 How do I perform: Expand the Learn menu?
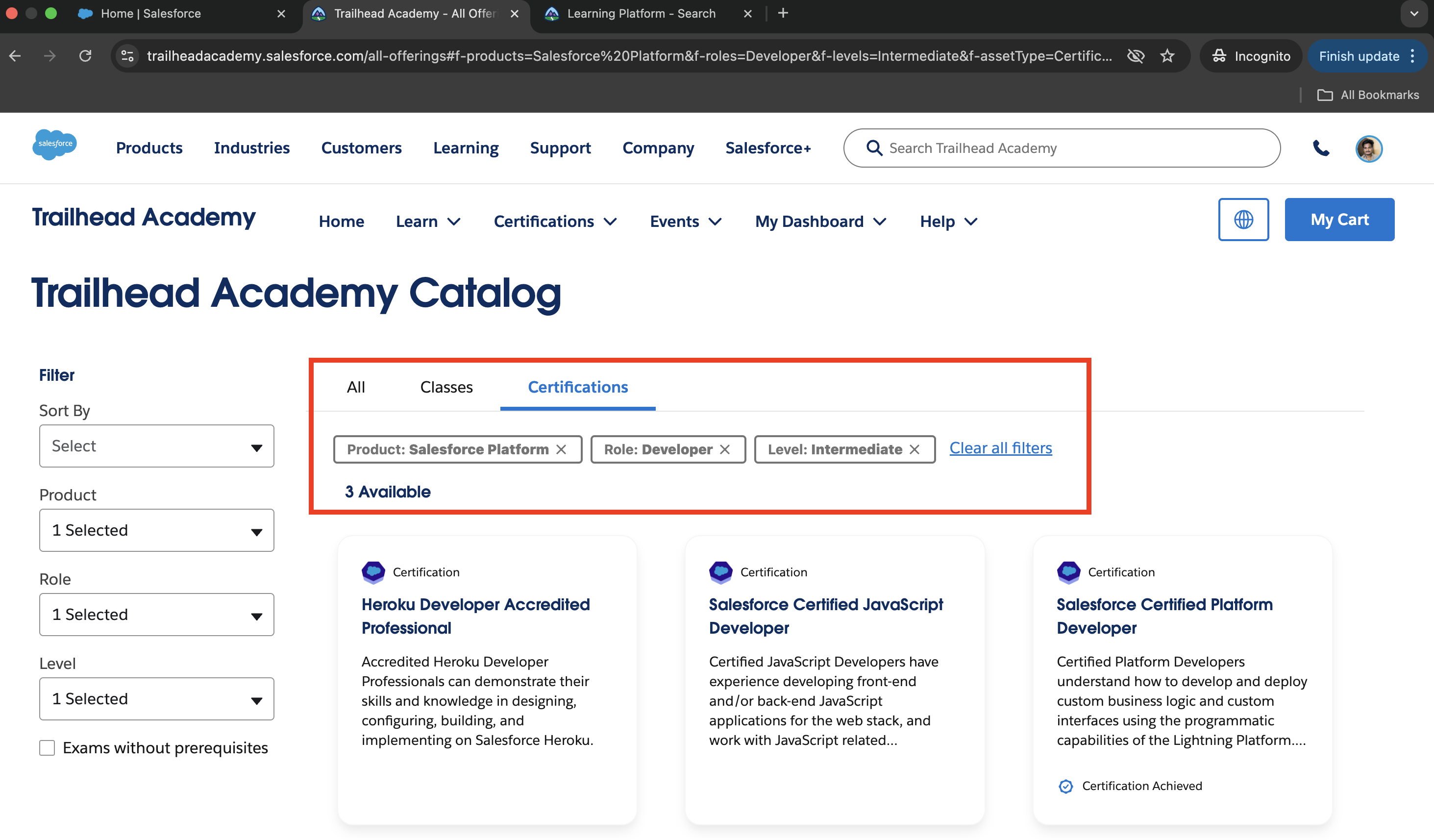pyautogui.click(x=428, y=222)
